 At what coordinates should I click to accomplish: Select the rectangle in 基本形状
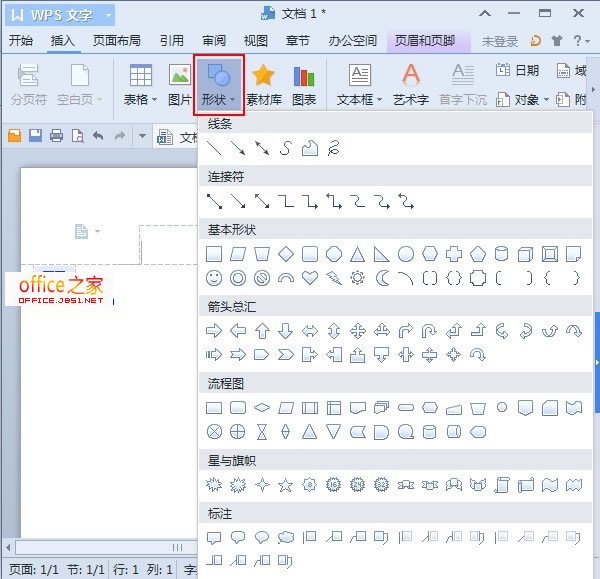click(x=214, y=254)
